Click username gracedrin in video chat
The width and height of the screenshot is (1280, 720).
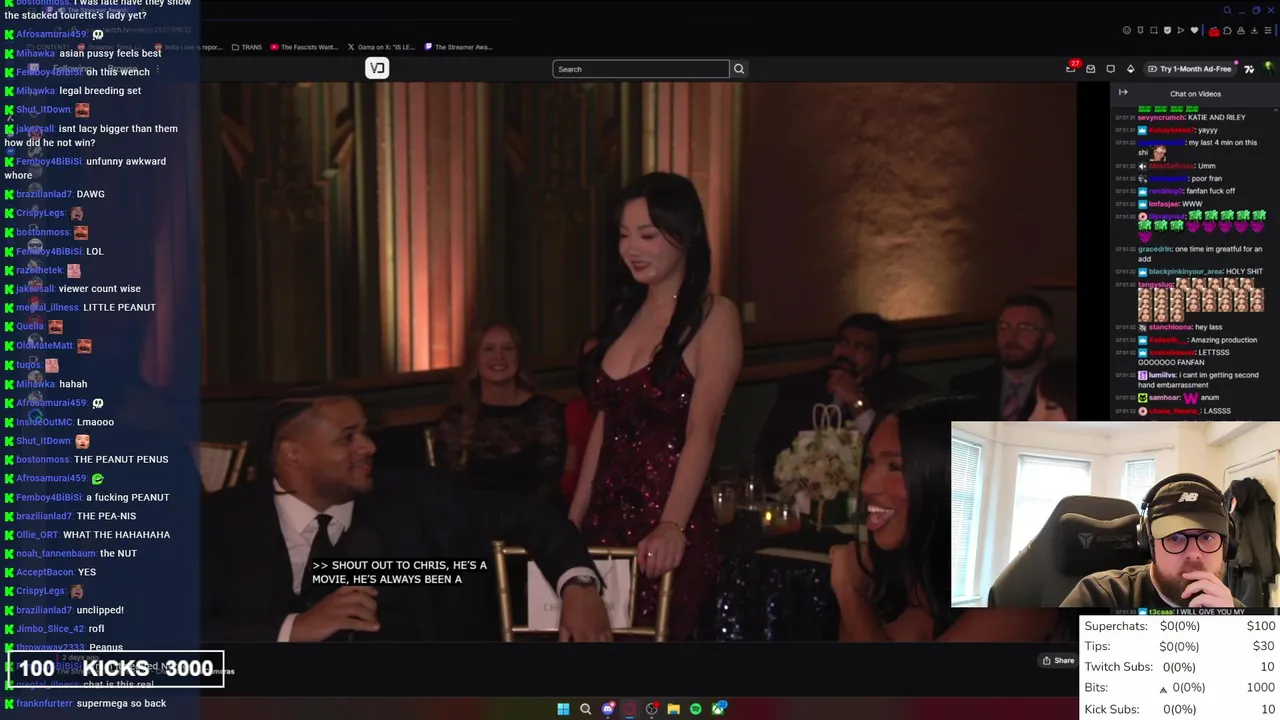point(1154,249)
